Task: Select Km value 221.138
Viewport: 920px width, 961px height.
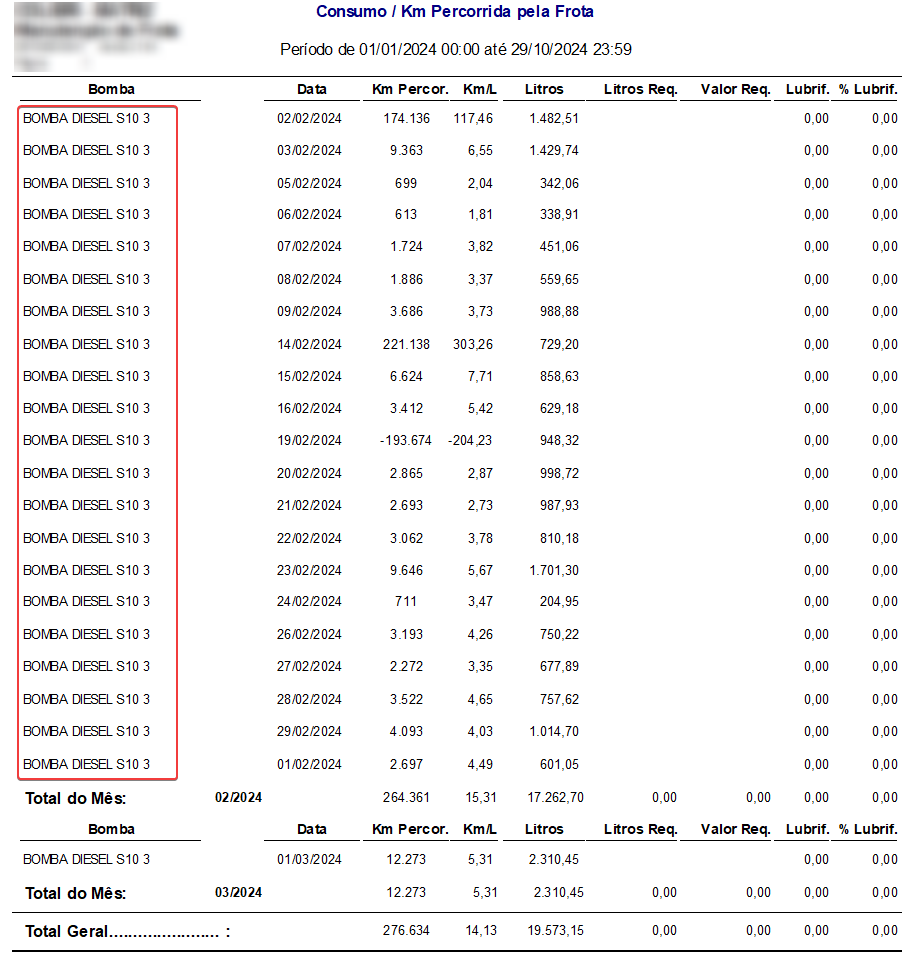Action: coord(406,344)
